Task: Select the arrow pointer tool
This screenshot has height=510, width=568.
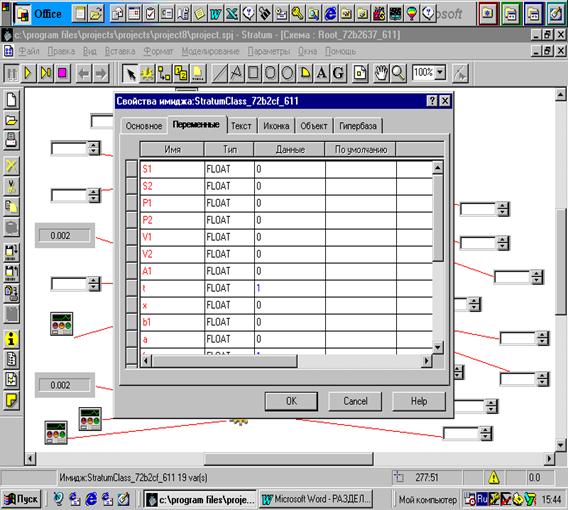Action: click(130, 74)
